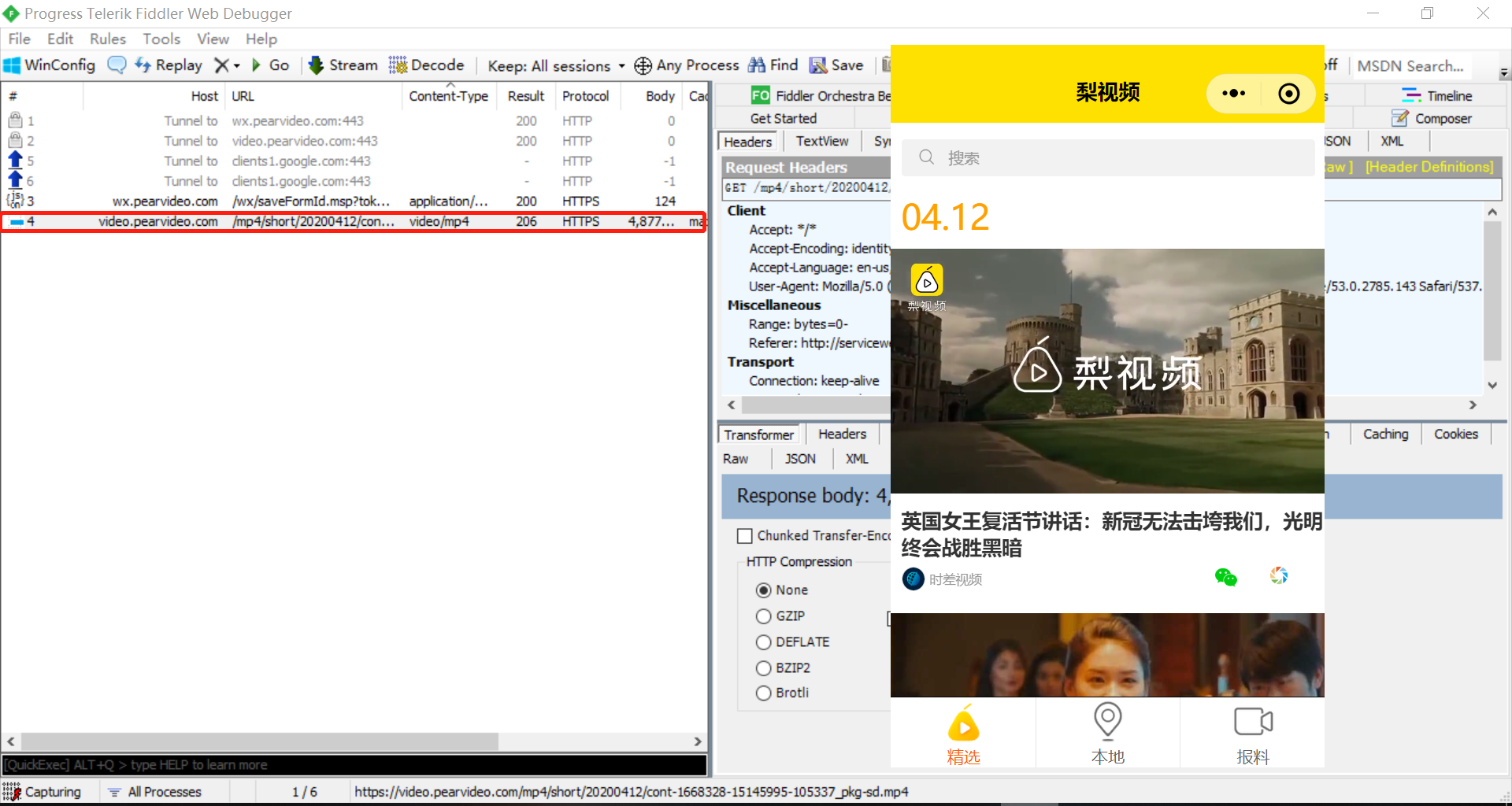The image size is (1512, 806).
Task: Click the horizontal scrollbar of session list
Action: click(260, 741)
